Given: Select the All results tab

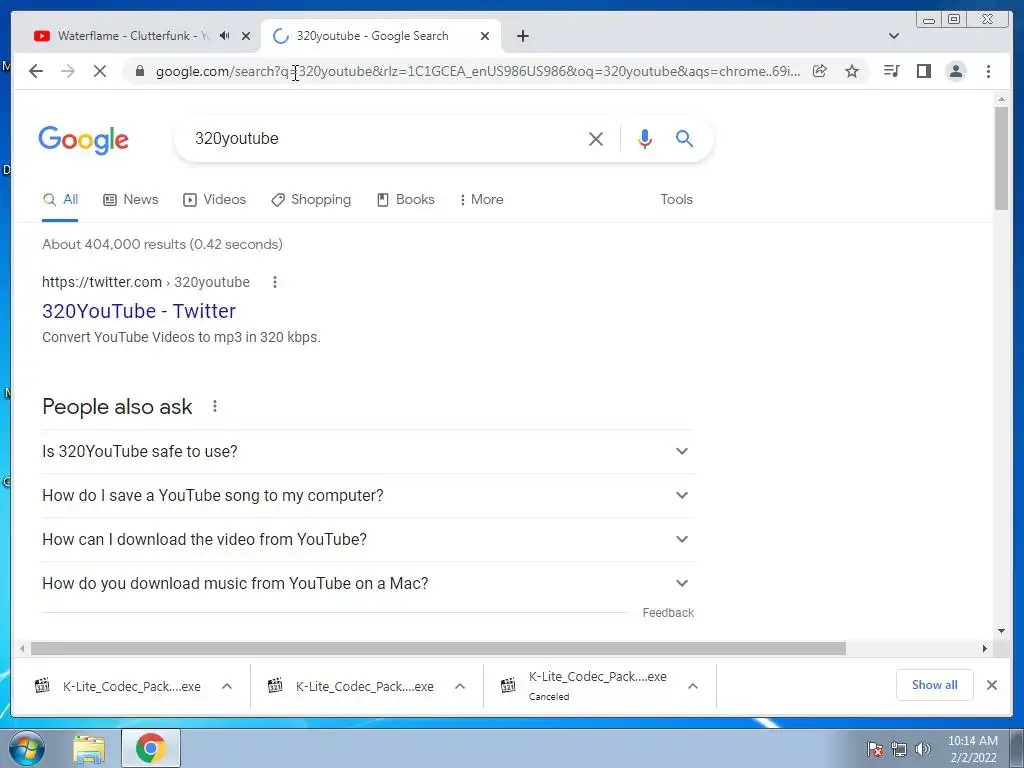Looking at the screenshot, I should point(60,200).
